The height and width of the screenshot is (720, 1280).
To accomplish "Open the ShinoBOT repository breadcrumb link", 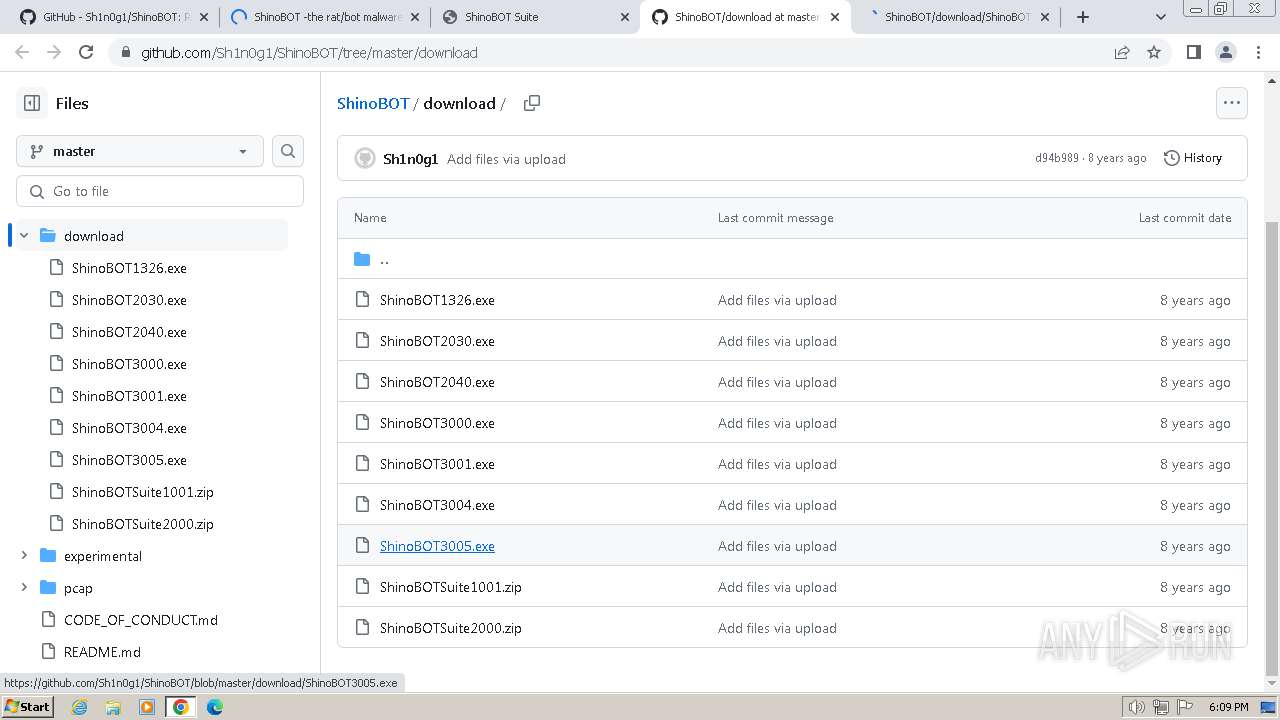I will click(x=373, y=103).
